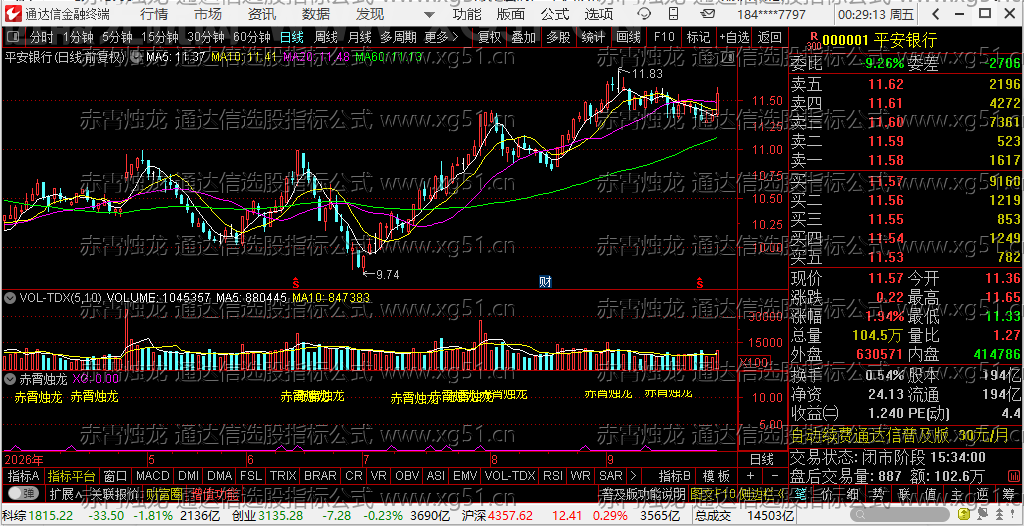Click the 值 value tab in bottom right
This screenshot has width=1024, height=526.
click(x=930, y=495)
